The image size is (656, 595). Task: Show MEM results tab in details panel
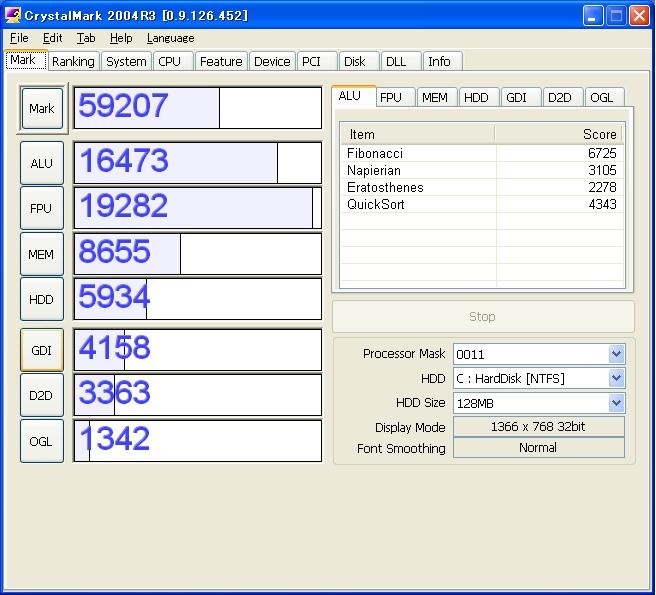pos(436,97)
